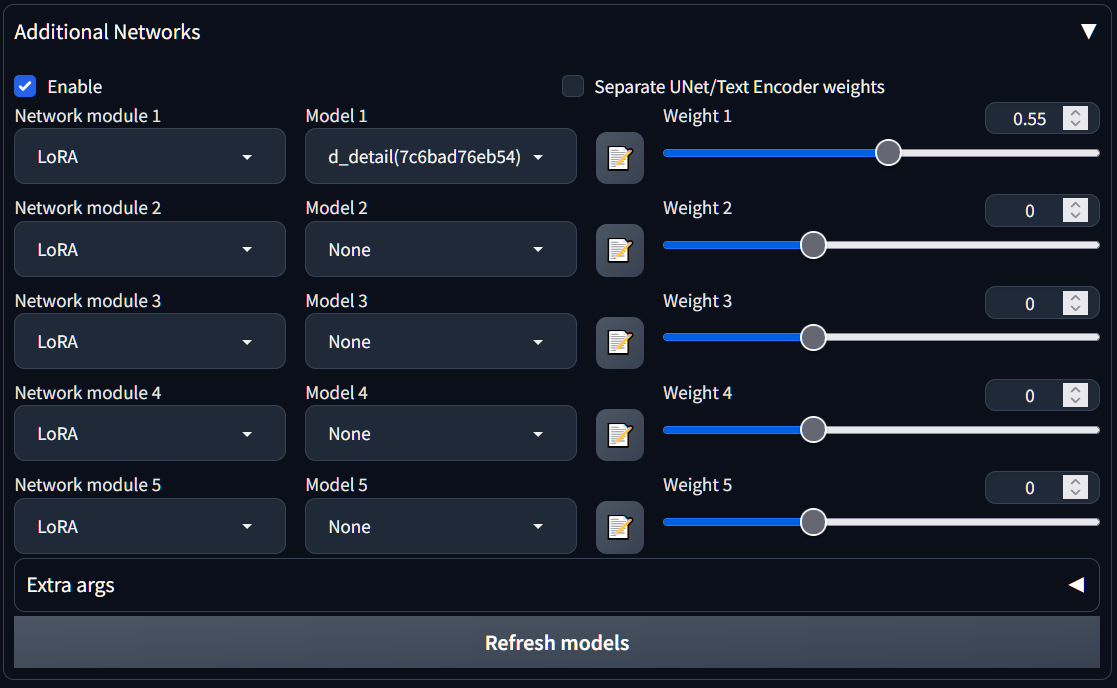Image resolution: width=1117 pixels, height=688 pixels.
Task: Increment Weight 2 using the up stepper arrow
Action: tap(1075, 205)
